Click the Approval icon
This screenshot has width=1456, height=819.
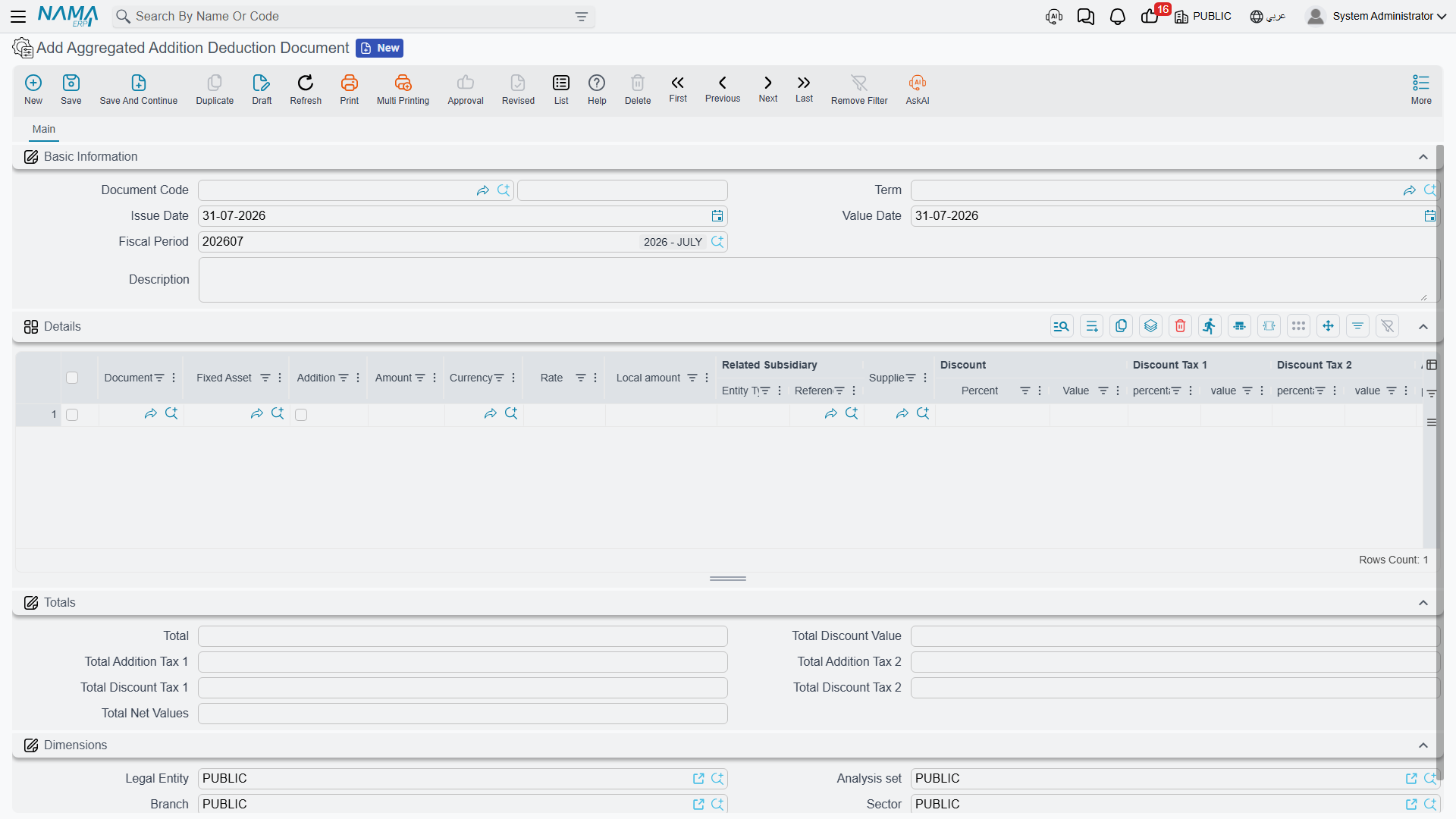(466, 89)
